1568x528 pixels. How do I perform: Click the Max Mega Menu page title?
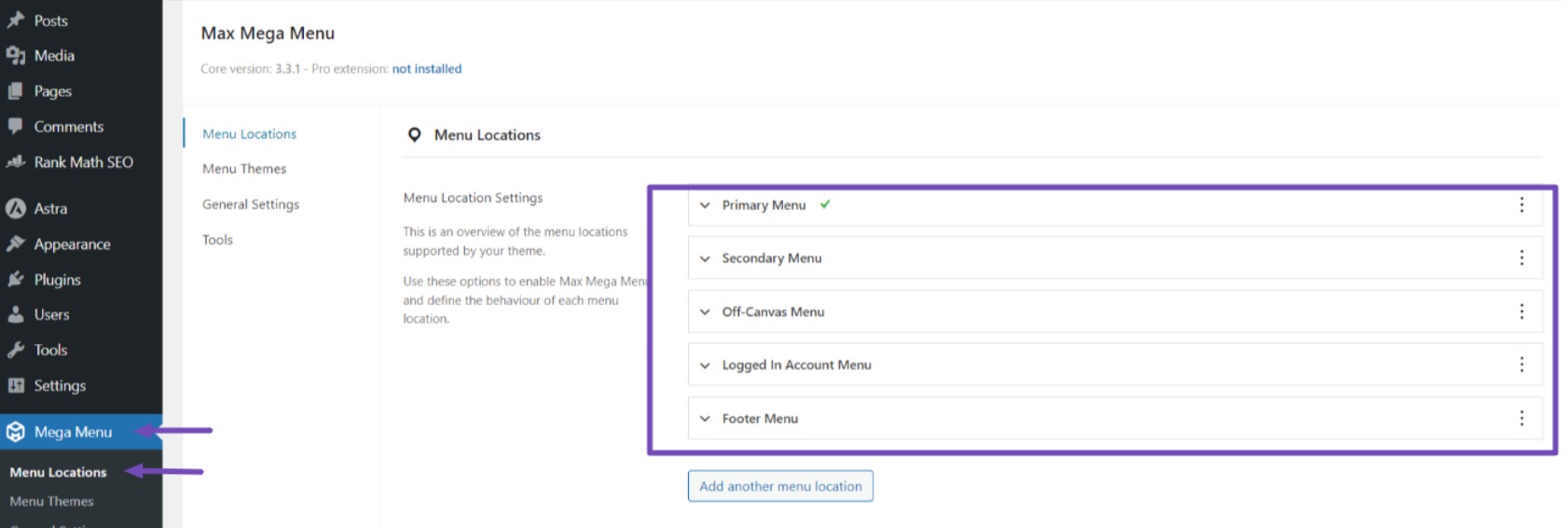tap(268, 34)
